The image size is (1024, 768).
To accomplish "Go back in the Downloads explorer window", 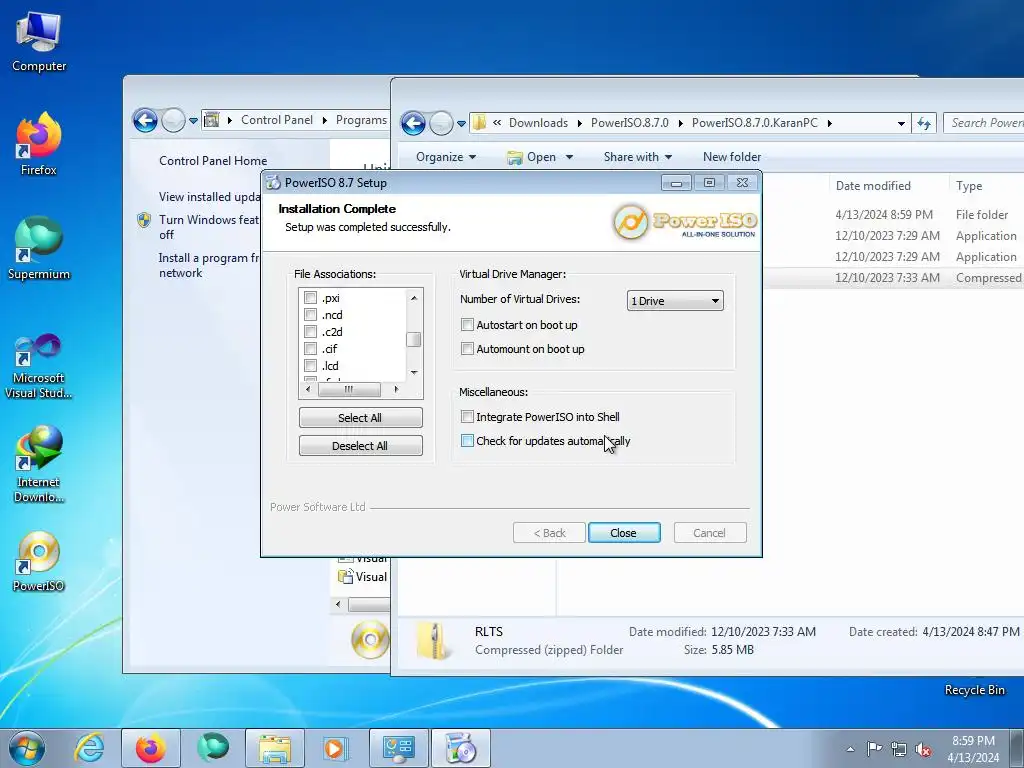I will point(413,123).
